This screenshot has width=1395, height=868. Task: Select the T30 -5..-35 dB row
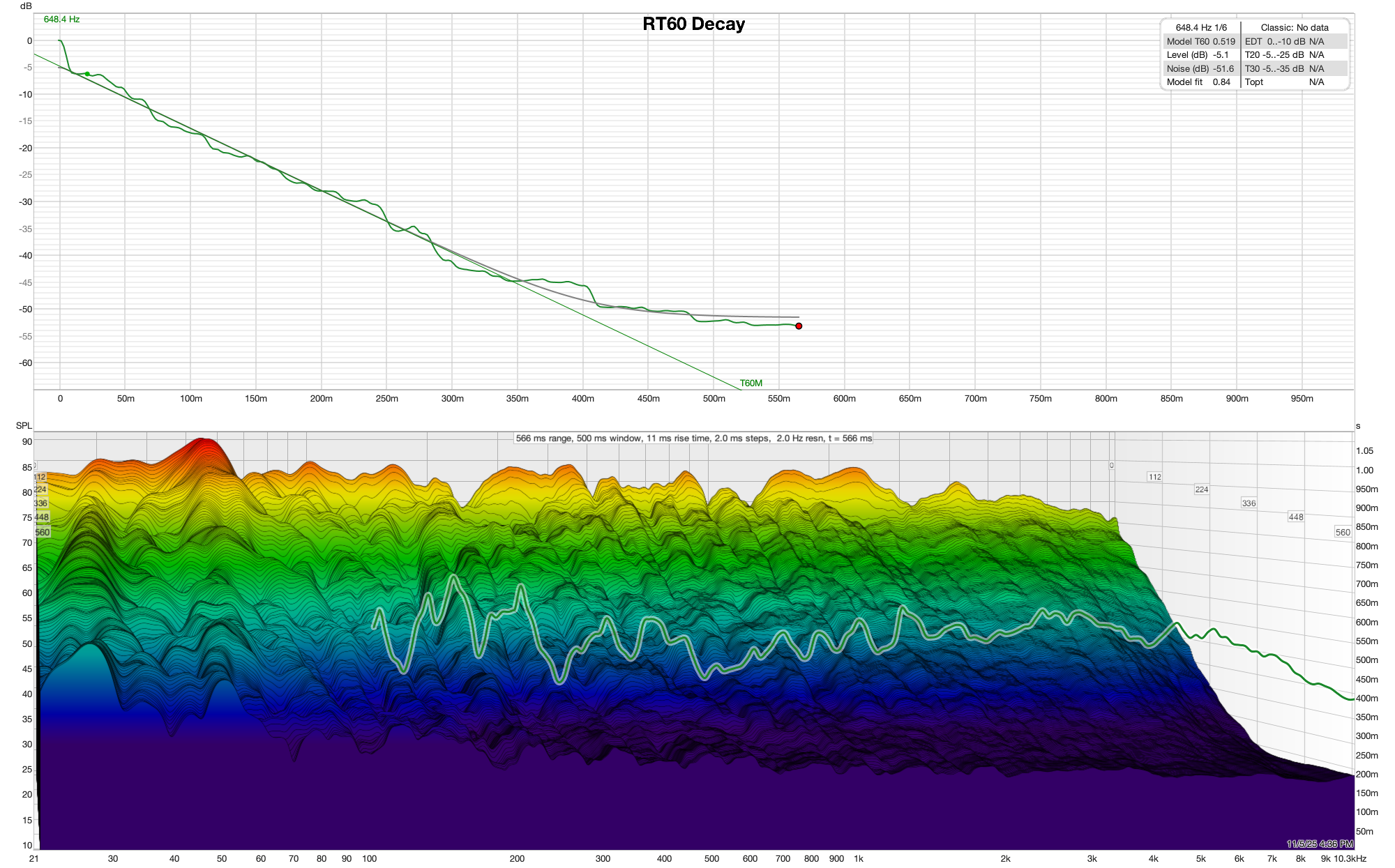(x=1284, y=68)
